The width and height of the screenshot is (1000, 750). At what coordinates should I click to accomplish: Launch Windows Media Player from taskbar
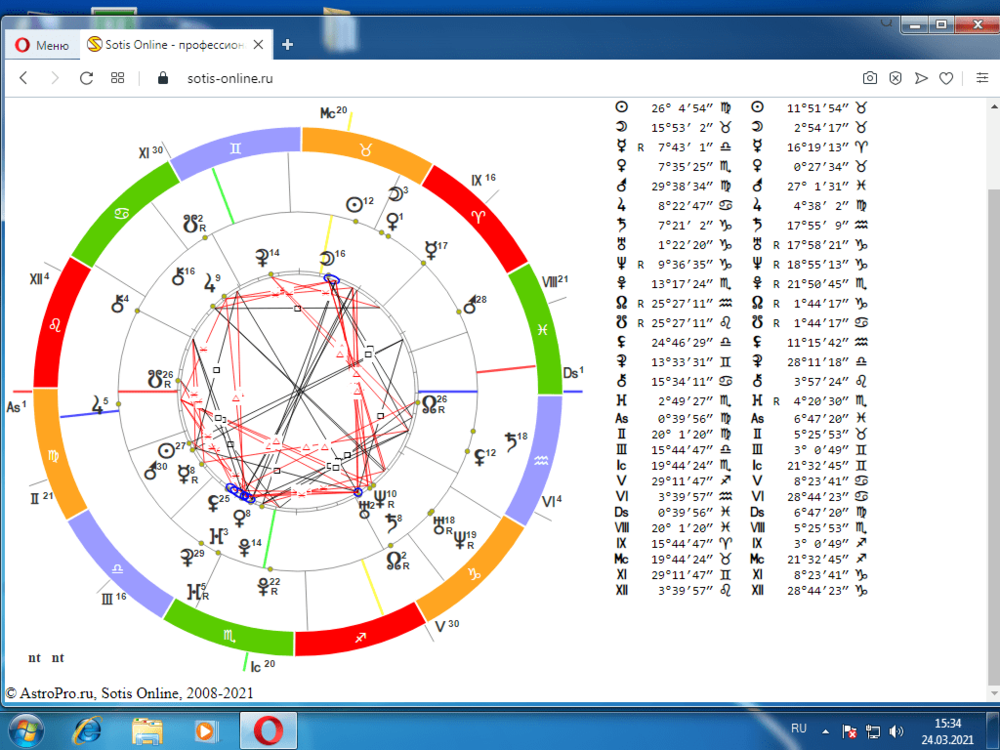[x=205, y=731]
